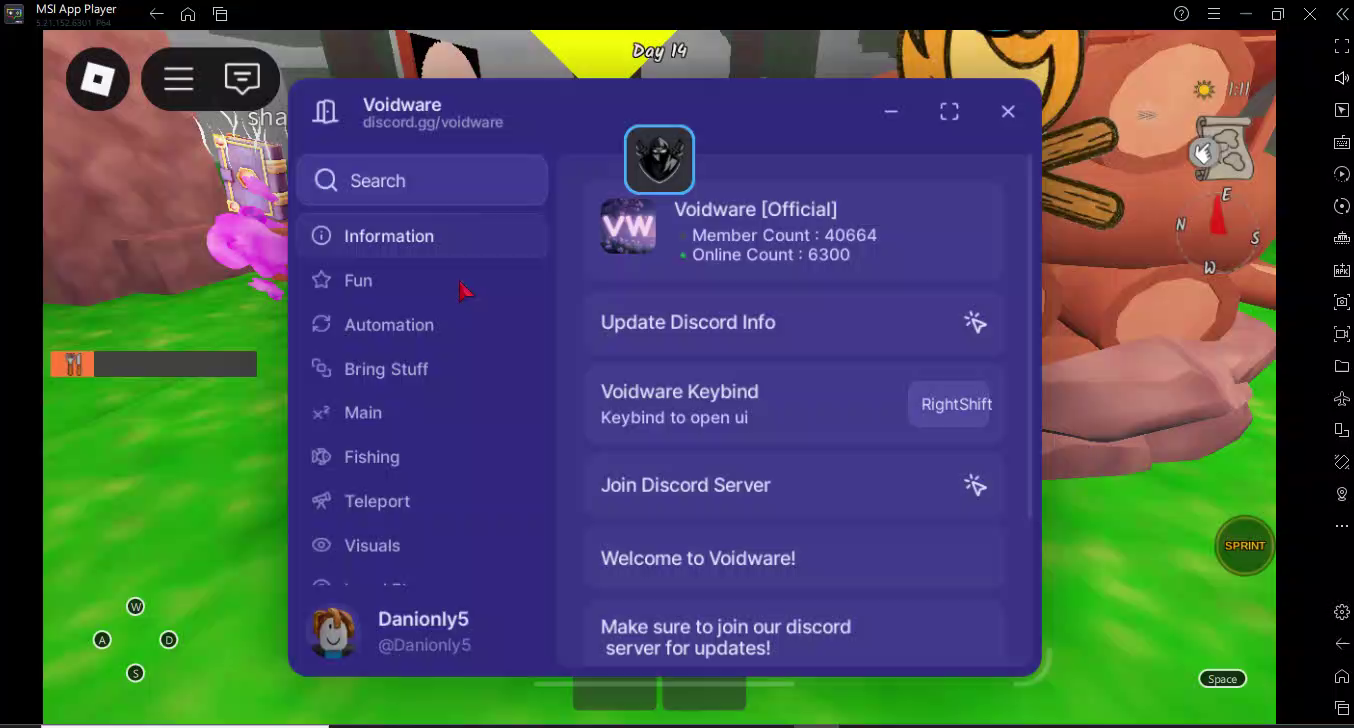Tap the S movement key overlay
Image resolution: width=1354 pixels, height=728 pixels.
(135, 673)
